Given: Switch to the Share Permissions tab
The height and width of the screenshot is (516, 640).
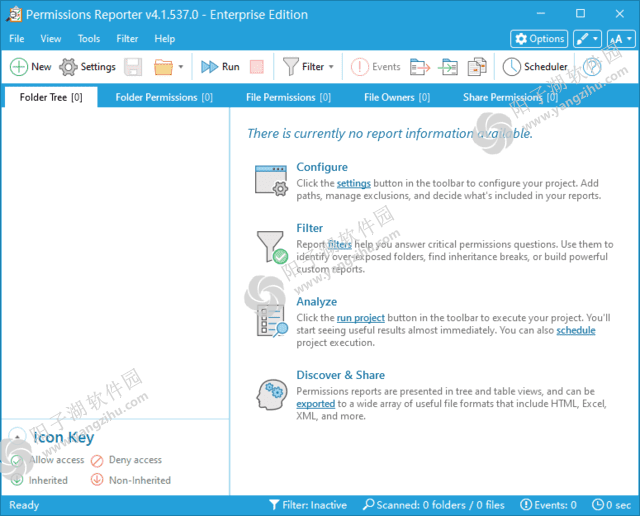Looking at the screenshot, I should [x=510, y=97].
